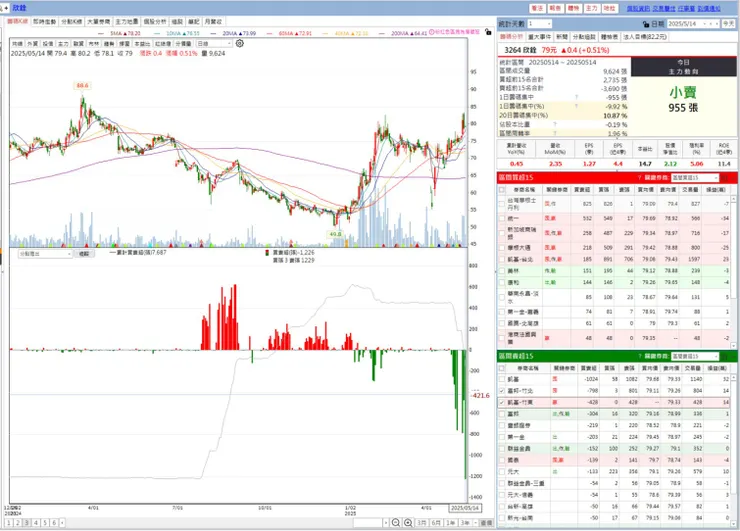Click the empty range input at bottom
Viewport: 740px width, 531px height.
click(368, 523)
